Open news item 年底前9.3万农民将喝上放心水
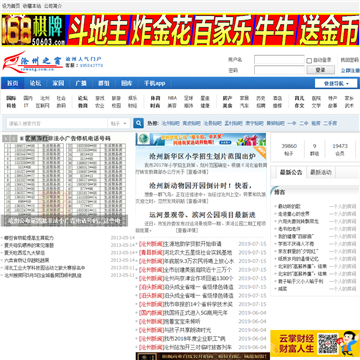Screen dimensions: 360x360 (199, 261)
